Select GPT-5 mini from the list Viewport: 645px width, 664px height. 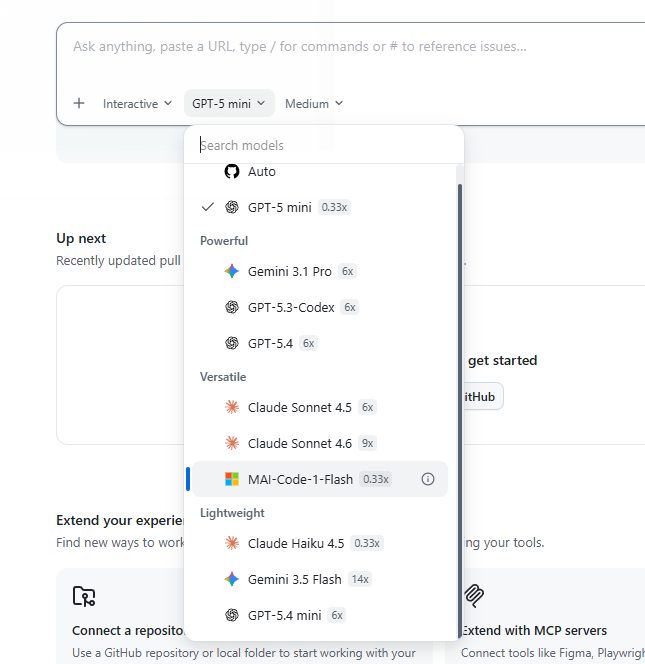[320, 207]
